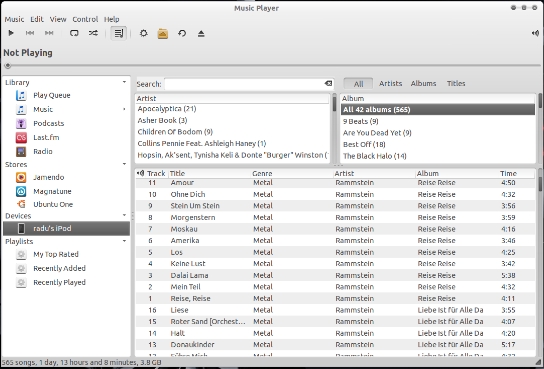
Task: Select artist Children Of Bodom (9)
Action: 232,132
